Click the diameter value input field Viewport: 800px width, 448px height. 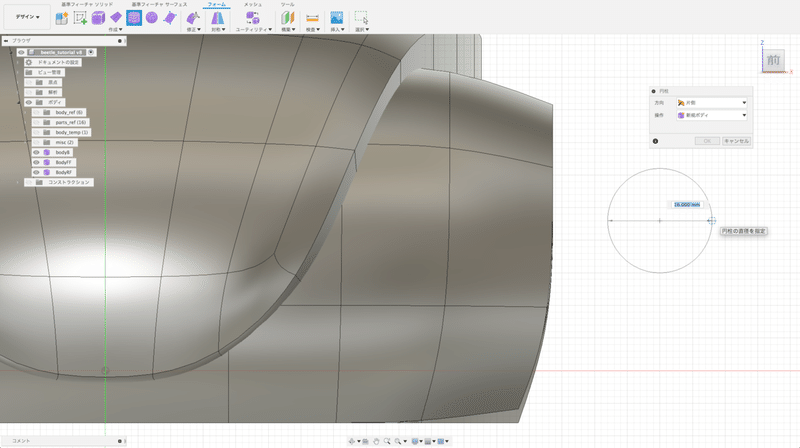coord(686,204)
